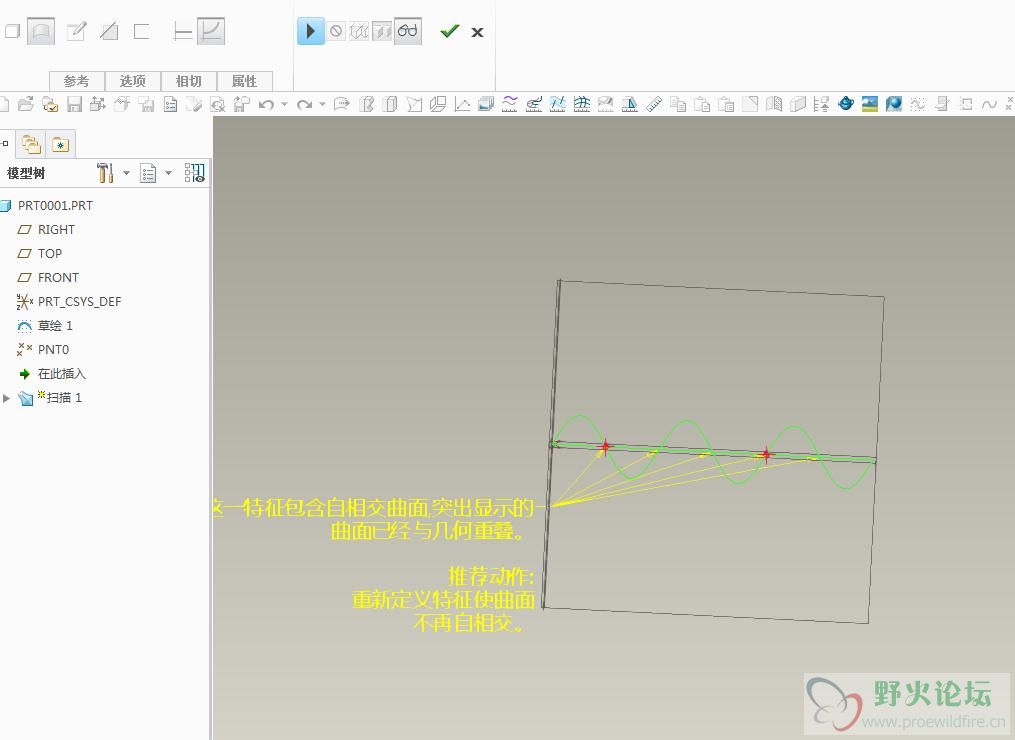This screenshot has height=740, width=1015.
Task: Click the copy icon in toolbar
Action: coord(678,104)
